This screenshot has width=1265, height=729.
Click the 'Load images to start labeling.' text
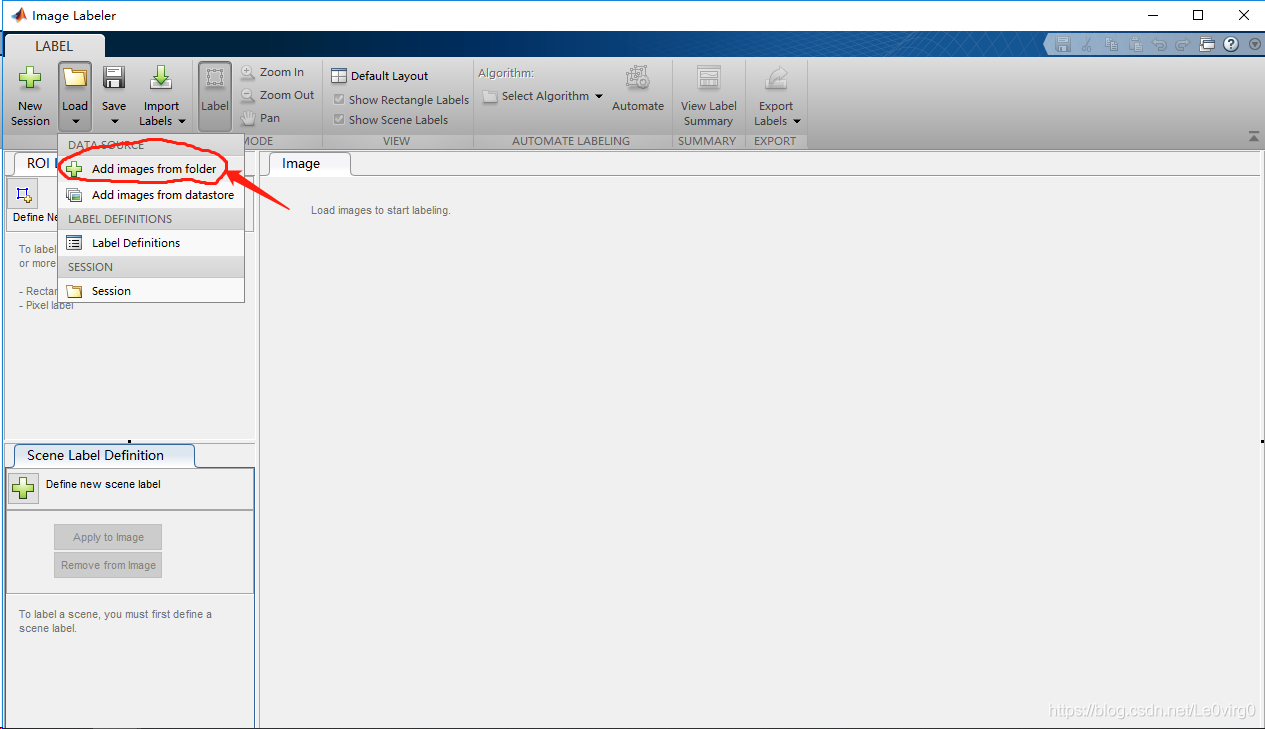[381, 211]
